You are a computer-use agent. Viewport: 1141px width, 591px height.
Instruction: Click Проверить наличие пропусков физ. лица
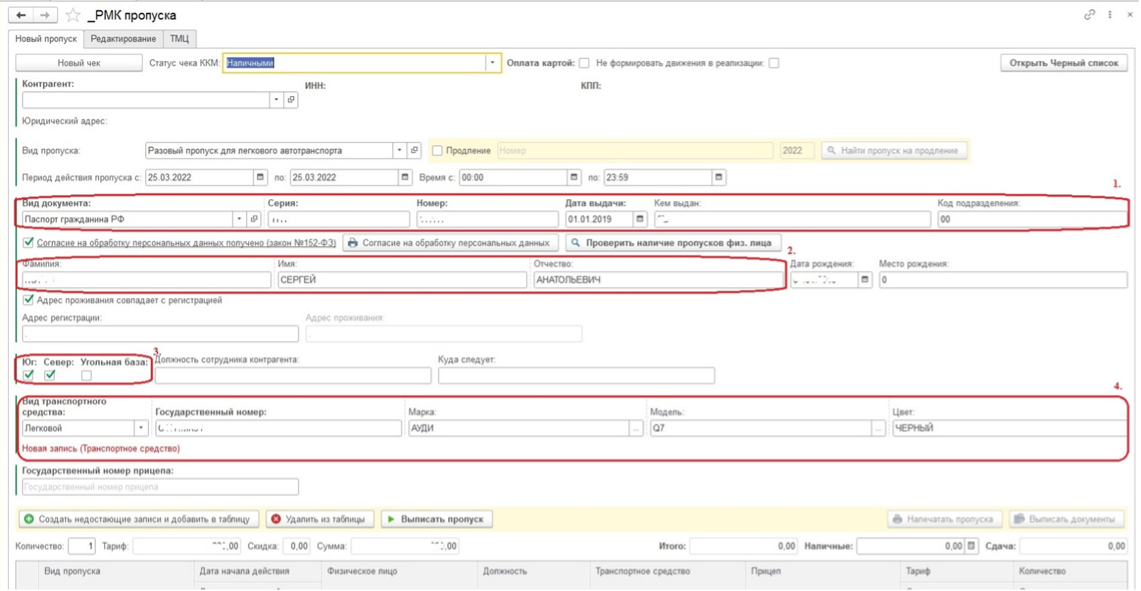click(x=674, y=242)
